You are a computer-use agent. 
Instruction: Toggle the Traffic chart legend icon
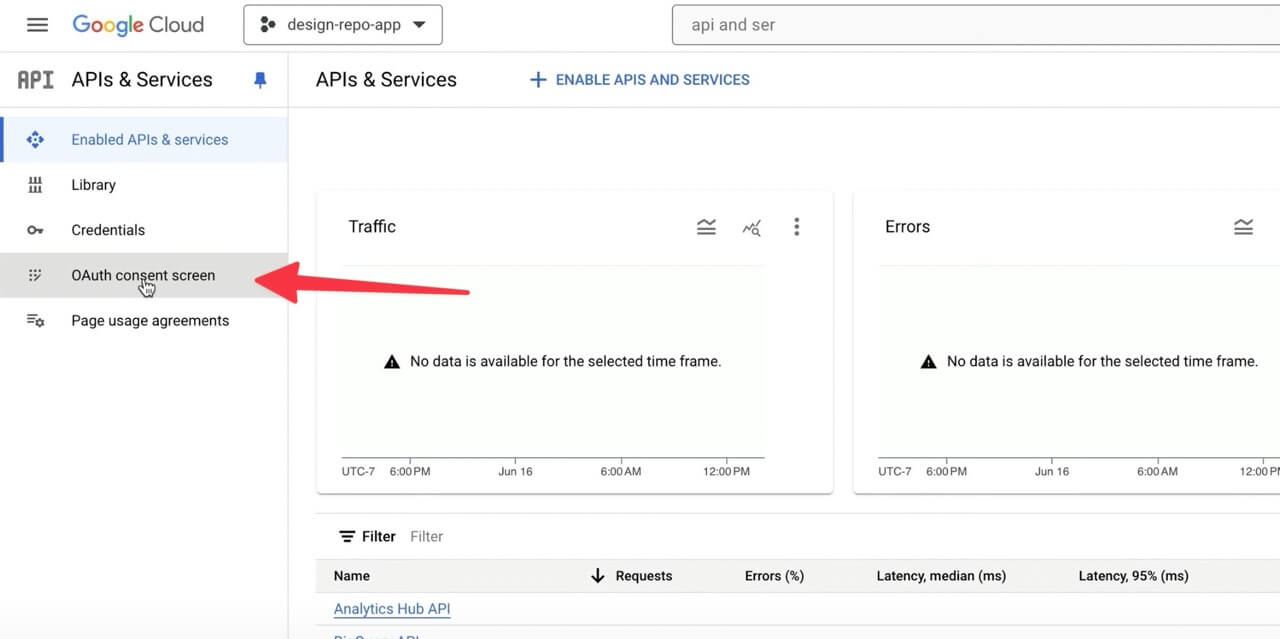click(x=706, y=227)
